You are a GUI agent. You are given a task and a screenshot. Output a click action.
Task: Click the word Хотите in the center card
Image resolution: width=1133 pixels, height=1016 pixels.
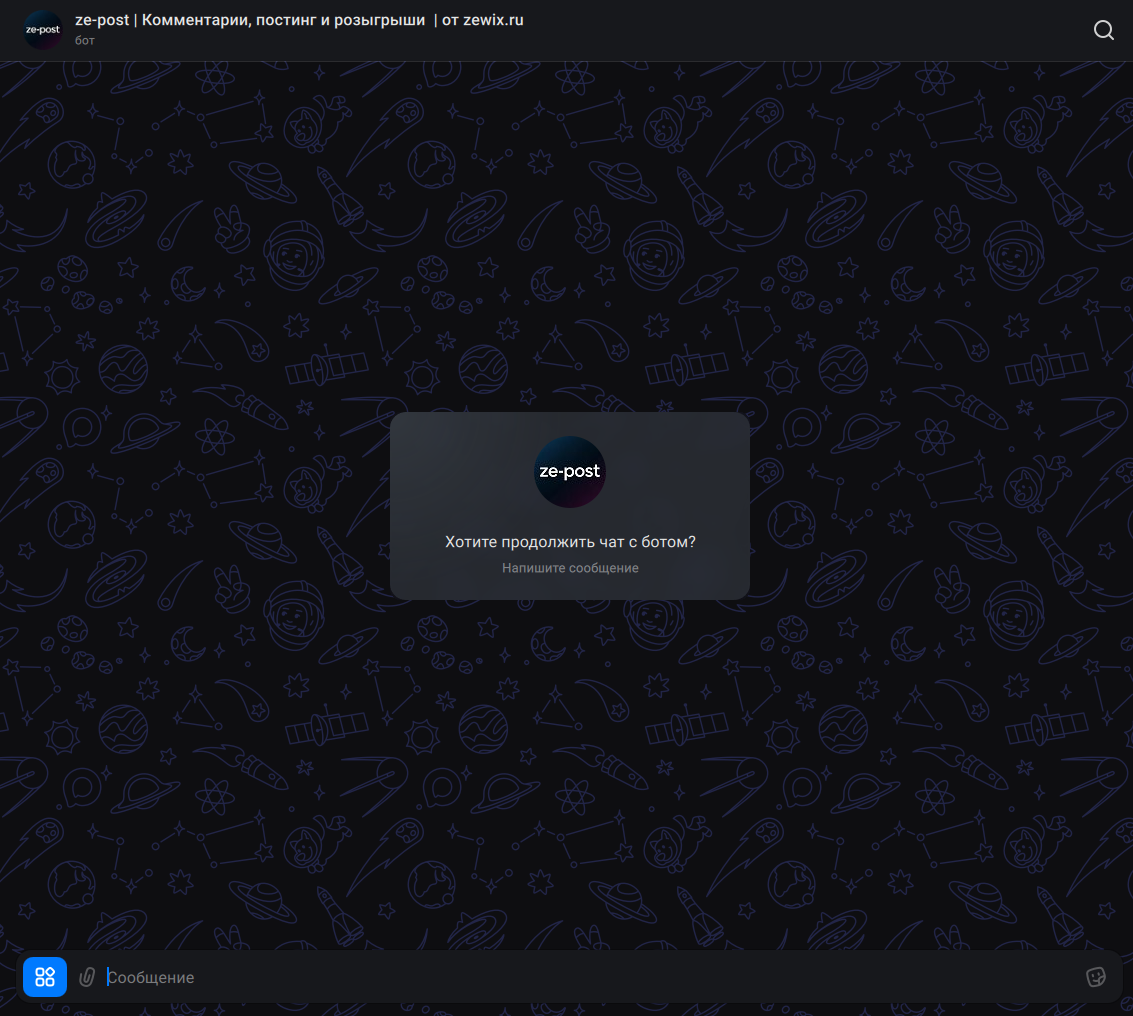click(470, 542)
